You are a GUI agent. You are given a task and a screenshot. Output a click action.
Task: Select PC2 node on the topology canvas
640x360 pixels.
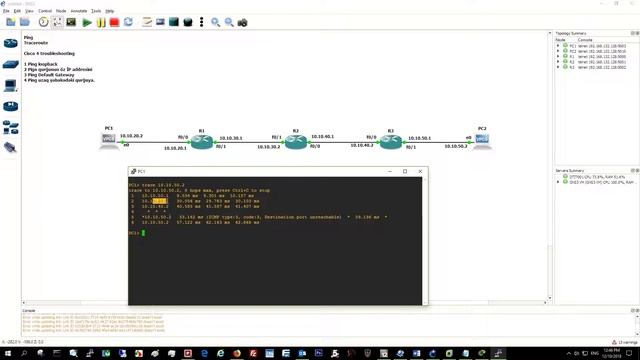pyautogui.click(x=482, y=140)
